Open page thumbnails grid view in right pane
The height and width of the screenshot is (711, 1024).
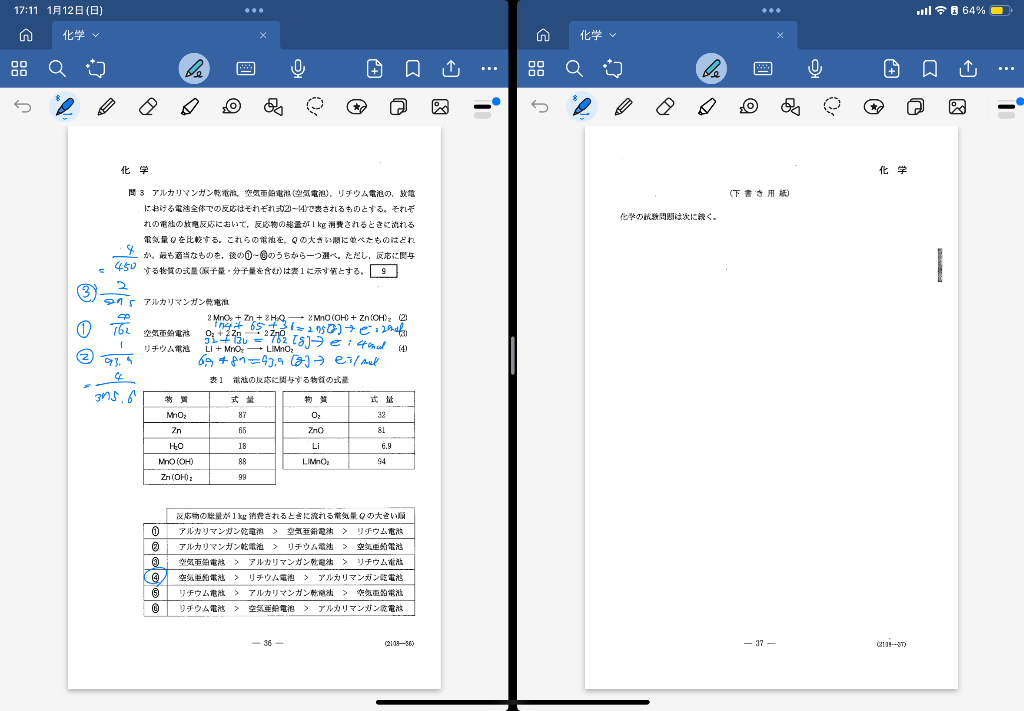pyautogui.click(x=536, y=68)
